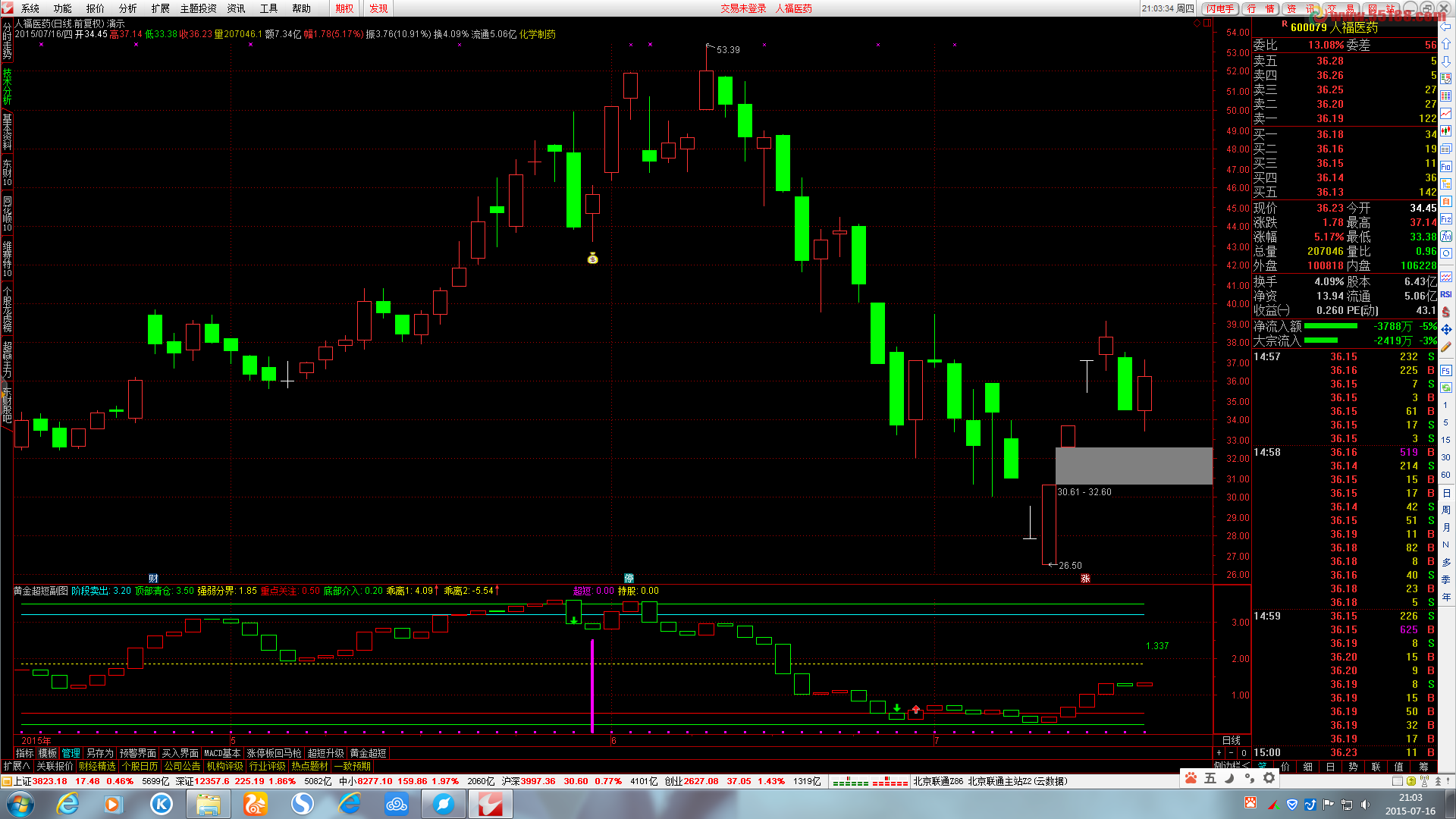
Task: Open the 系统 menu
Action: point(30,8)
